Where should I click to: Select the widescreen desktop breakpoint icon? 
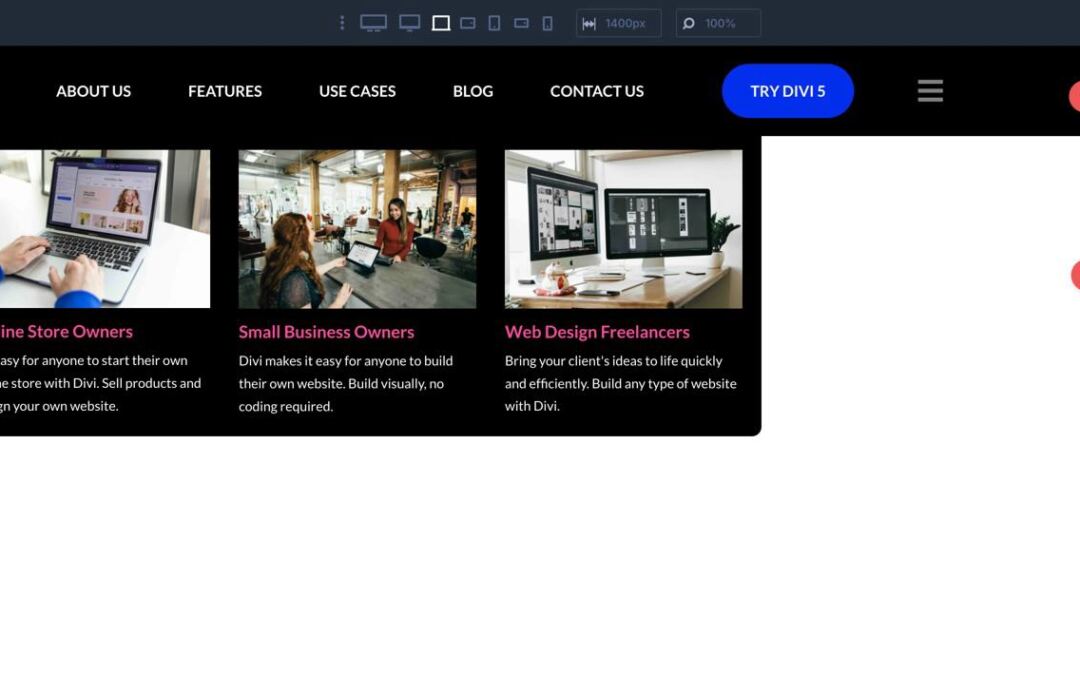pos(373,23)
